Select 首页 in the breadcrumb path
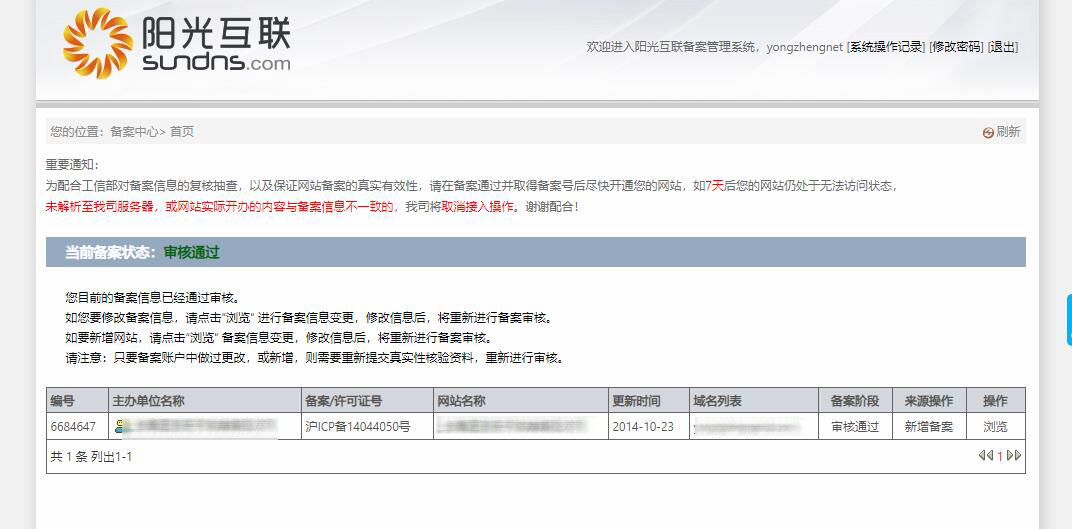Image resolution: width=1072 pixels, height=529 pixels. (182, 132)
